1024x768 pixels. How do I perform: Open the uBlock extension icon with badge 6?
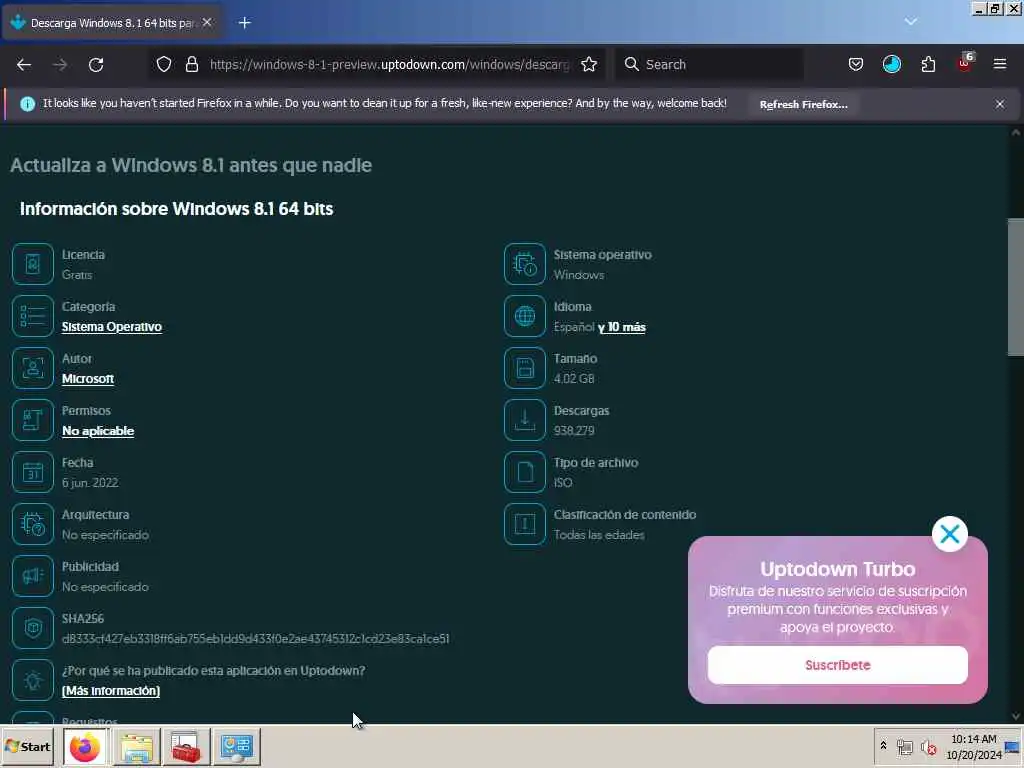(965, 63)
